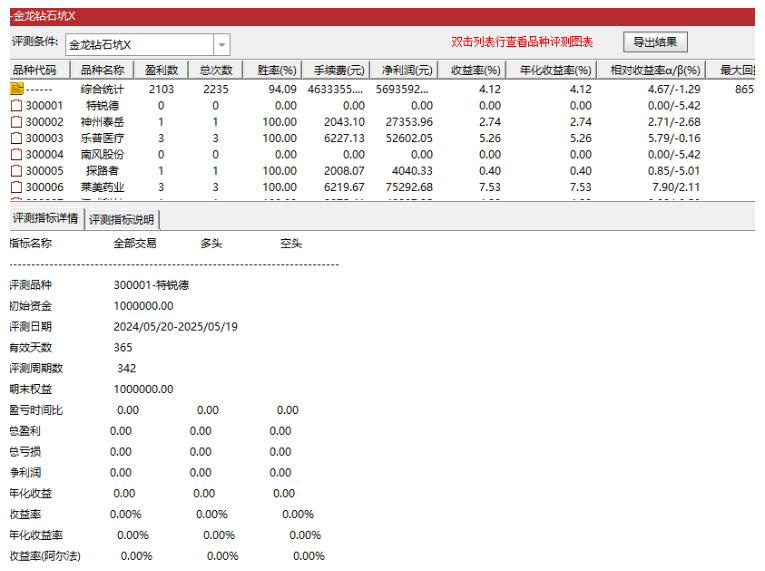Click the 空头 column label
The width and height of the screenshot is (765, 571).
coord(291,243)
